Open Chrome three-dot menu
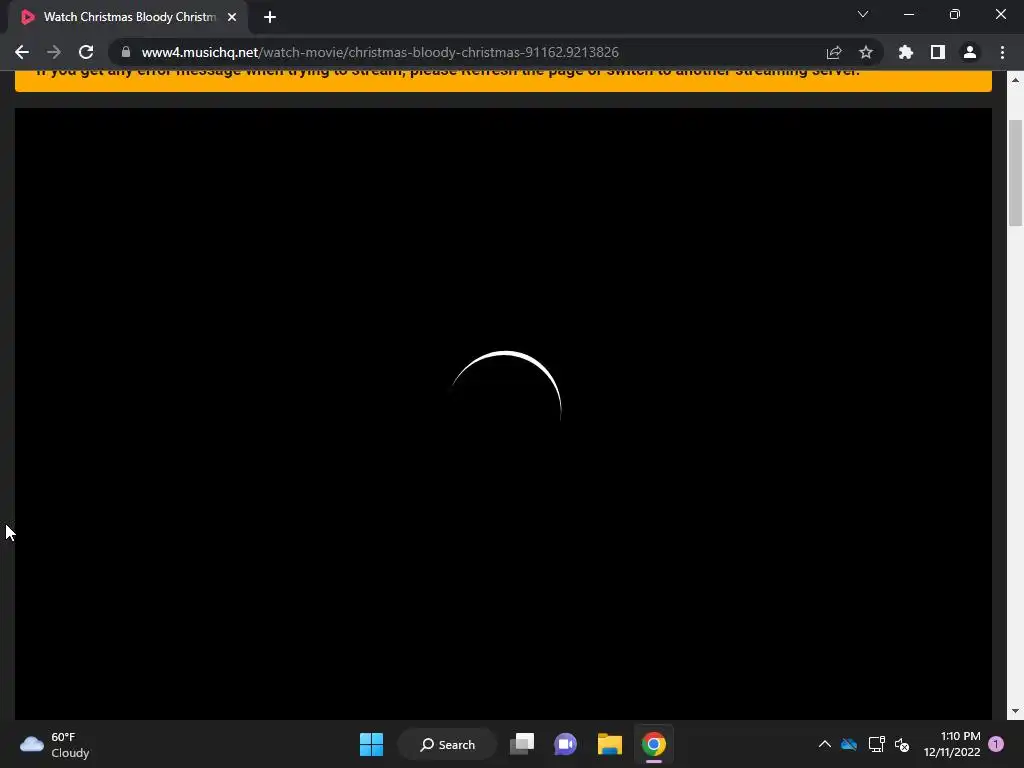 (1002, 52)
